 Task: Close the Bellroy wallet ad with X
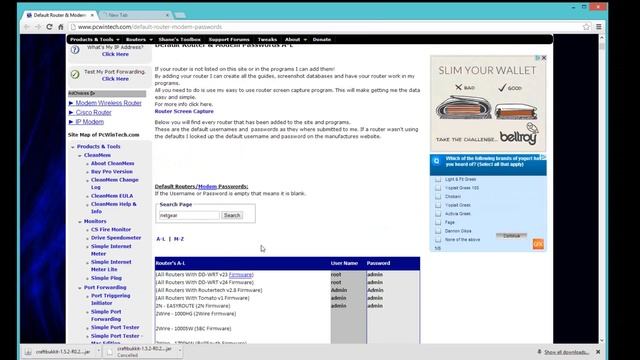[544, 58]
